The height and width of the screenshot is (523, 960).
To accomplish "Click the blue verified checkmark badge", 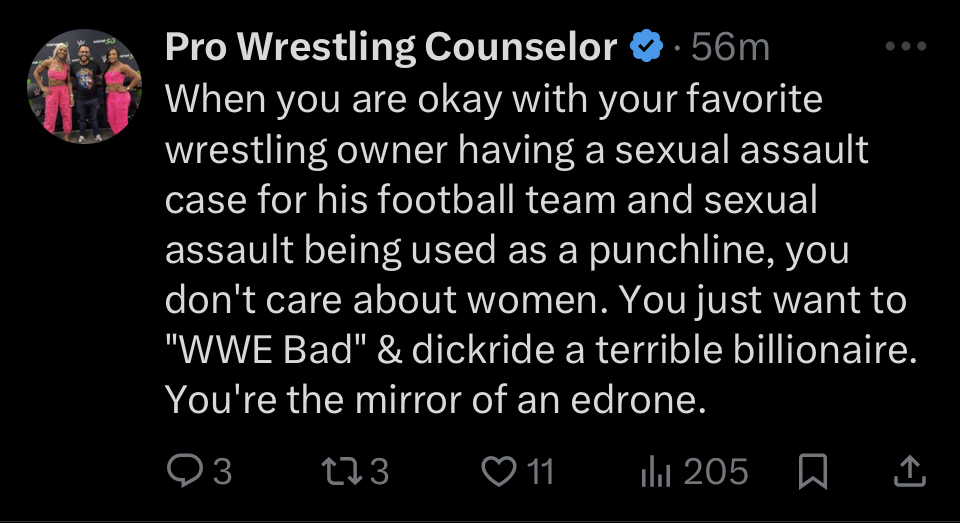I will click(646, 47).
